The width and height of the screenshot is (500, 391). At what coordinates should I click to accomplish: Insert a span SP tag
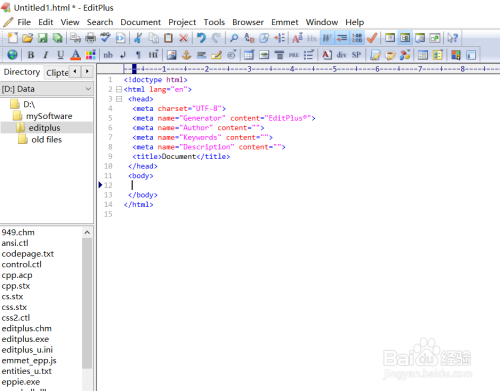click(356, 55)
